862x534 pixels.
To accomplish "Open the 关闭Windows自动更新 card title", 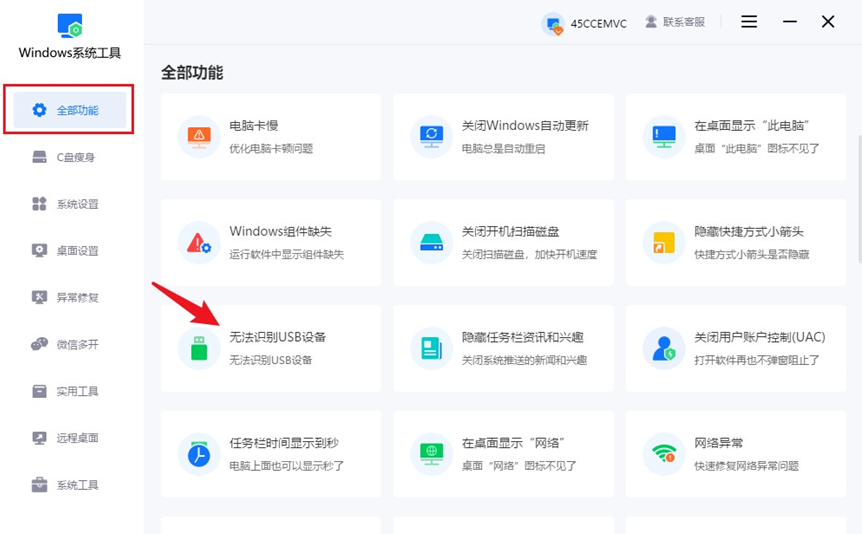I will [x=525, y=125].
